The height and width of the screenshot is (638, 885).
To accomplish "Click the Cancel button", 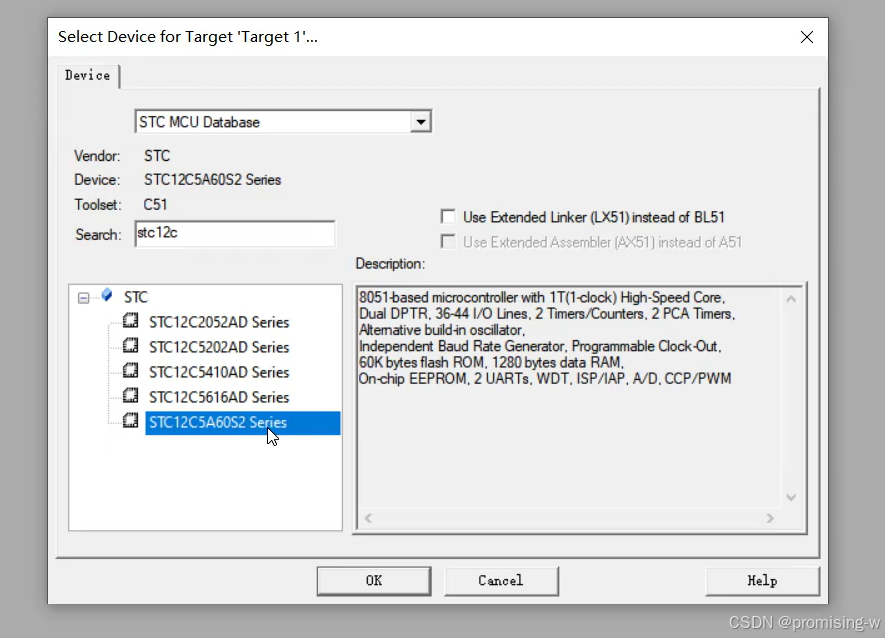I will click(x=501, y=580).
